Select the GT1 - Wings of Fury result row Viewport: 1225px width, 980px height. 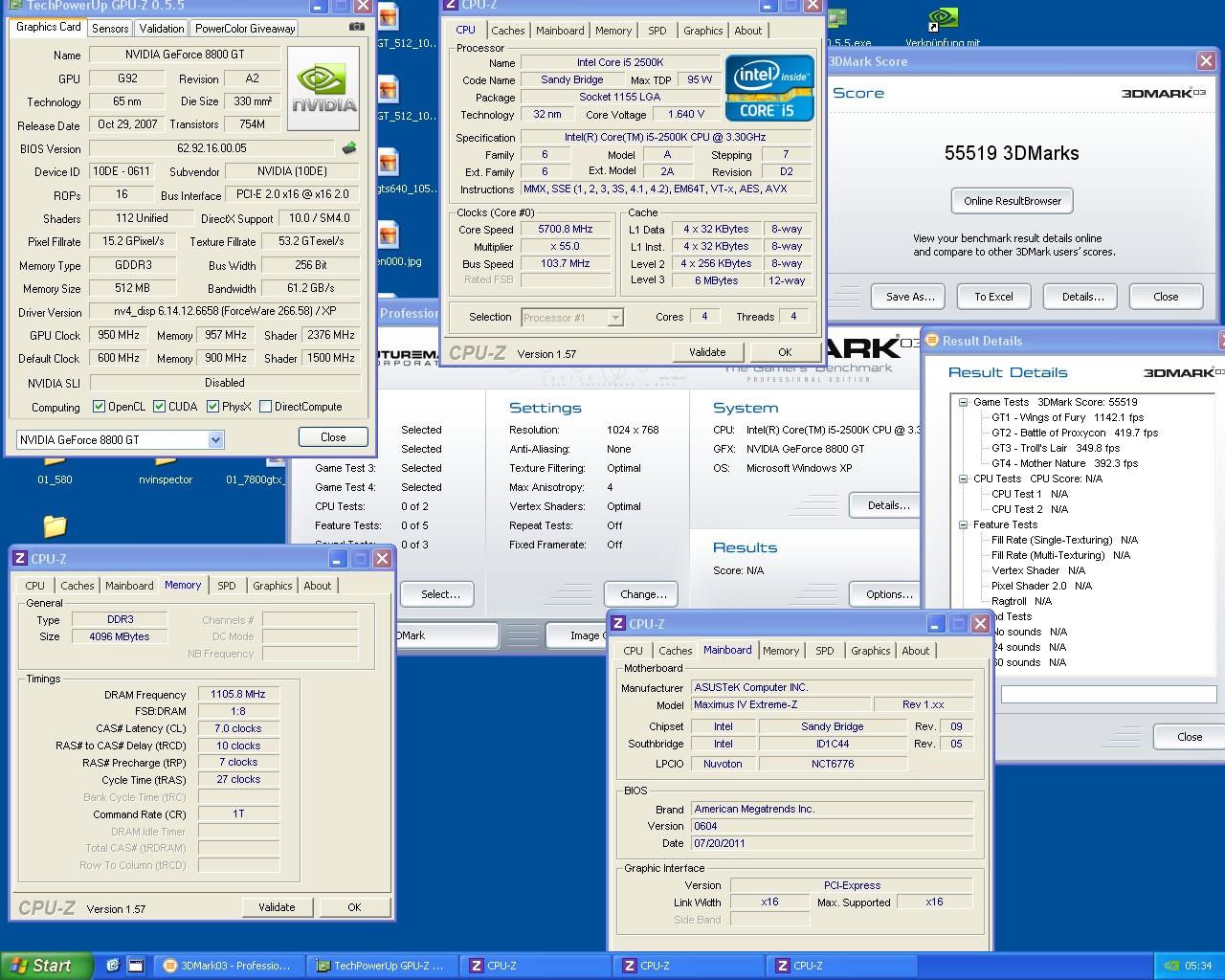tap(1067, 418)
